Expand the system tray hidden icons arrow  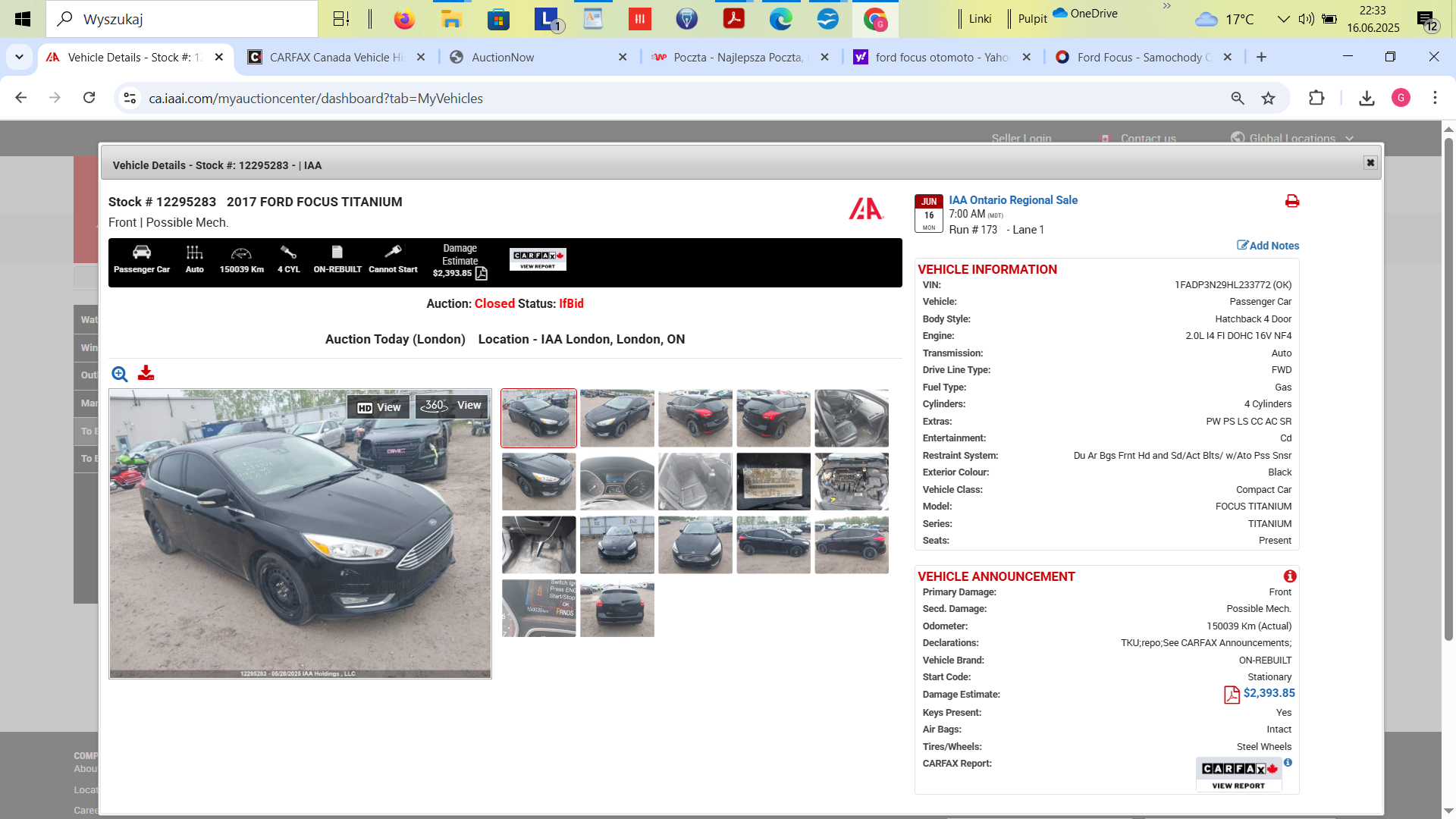point(1283,19)
